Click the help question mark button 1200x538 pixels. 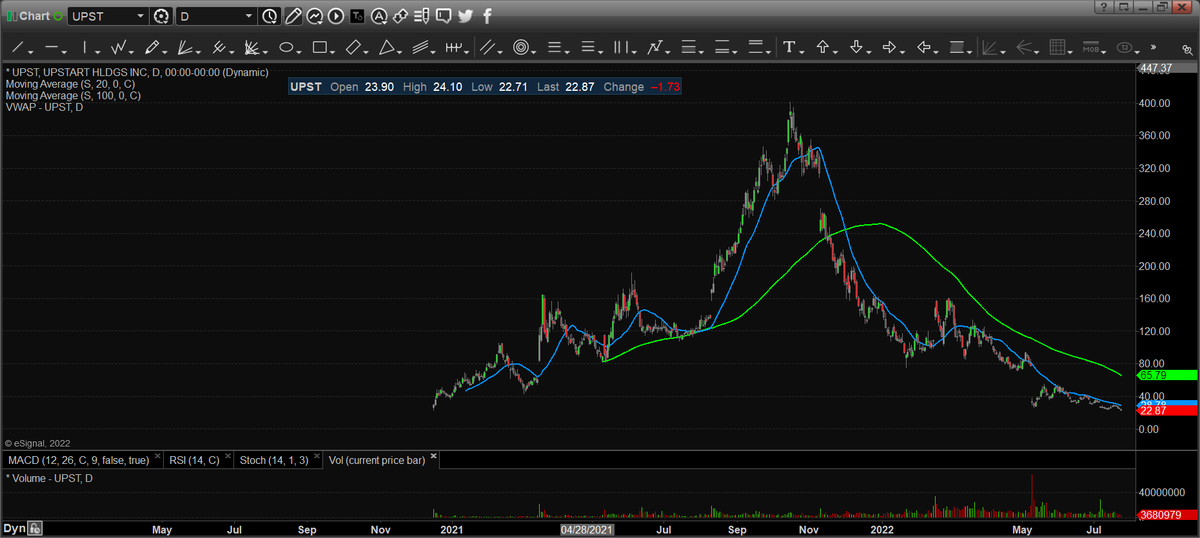point(1103,7)
